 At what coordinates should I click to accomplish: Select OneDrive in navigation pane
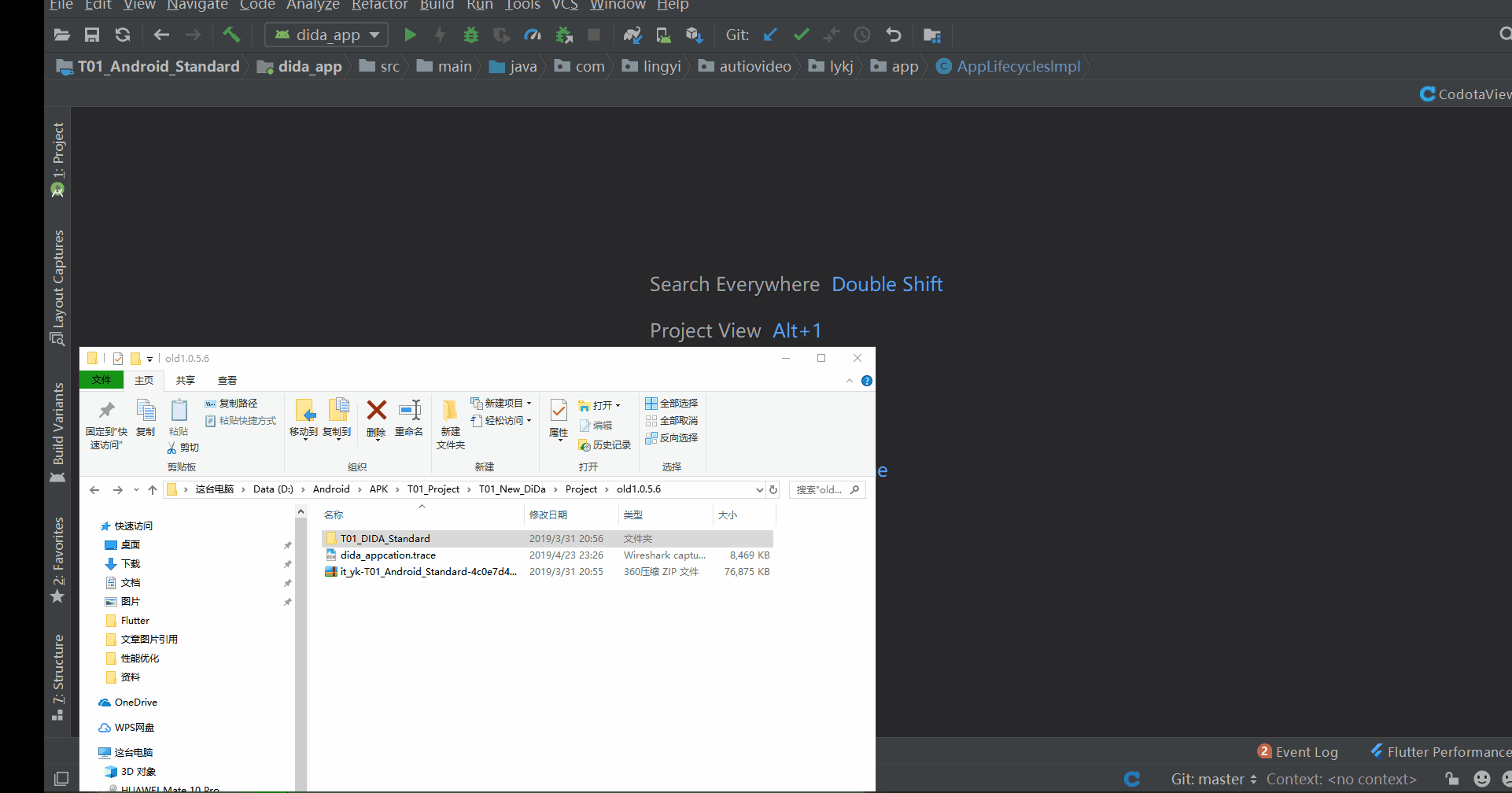(x=128, y=702)
